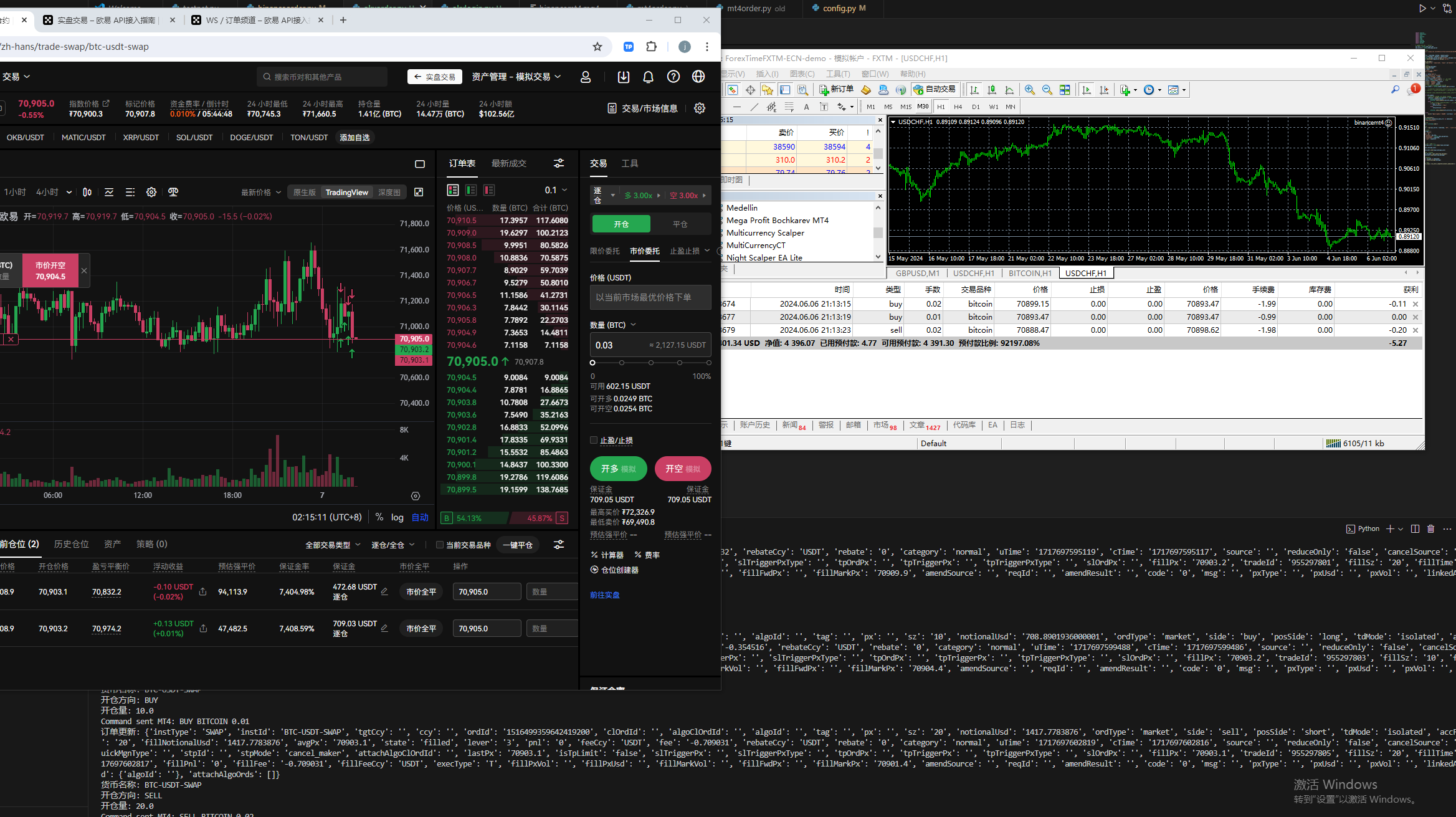The height and width of the screenshot is (817, 1456).
Task: Click the OKX search box 搜索币对和其他产品
Action: point(322,77)
